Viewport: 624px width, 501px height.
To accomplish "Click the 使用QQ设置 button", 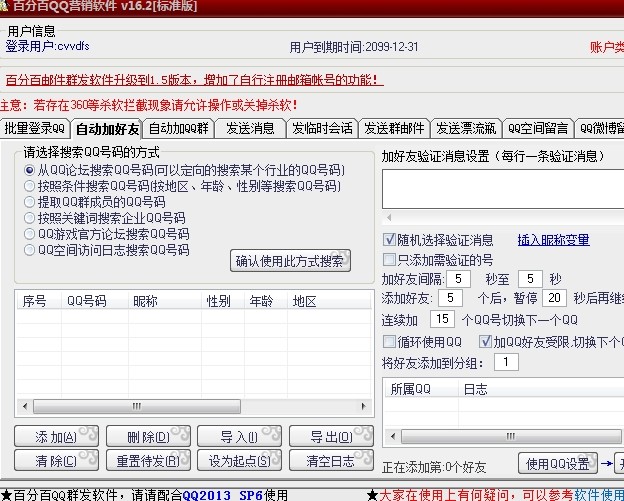I will click(x=558, y=463).
